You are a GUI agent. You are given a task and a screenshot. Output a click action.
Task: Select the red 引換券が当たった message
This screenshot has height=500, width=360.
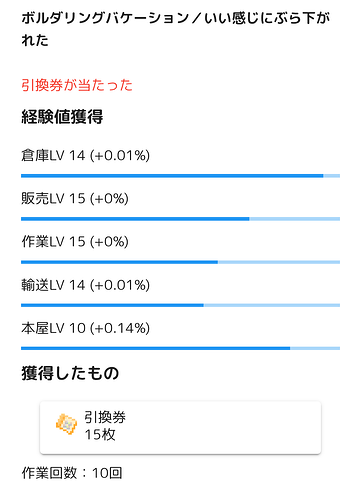[77, 85]
